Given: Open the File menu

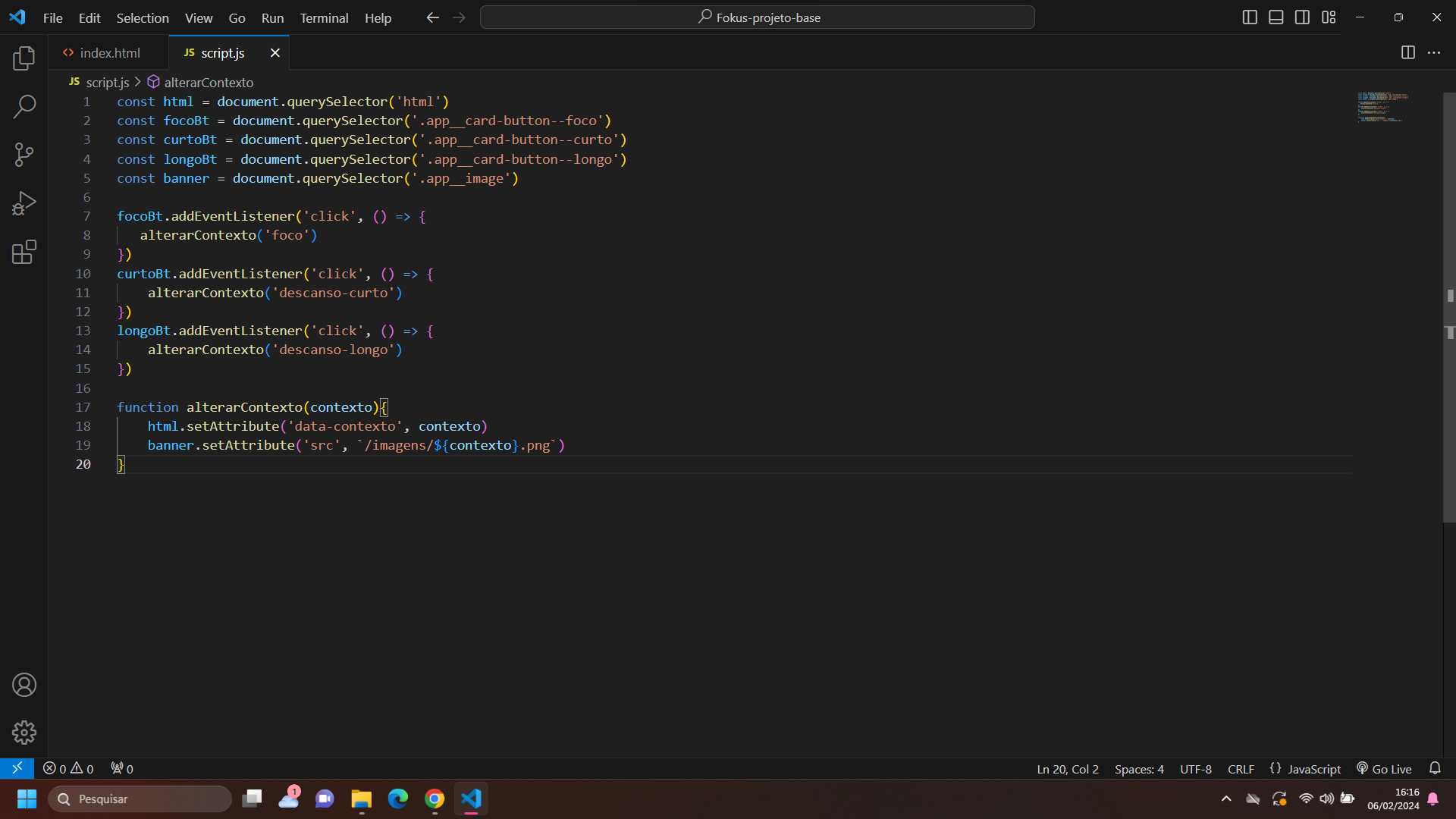Looking at the screenshot, I should click(x=53, y=17).
